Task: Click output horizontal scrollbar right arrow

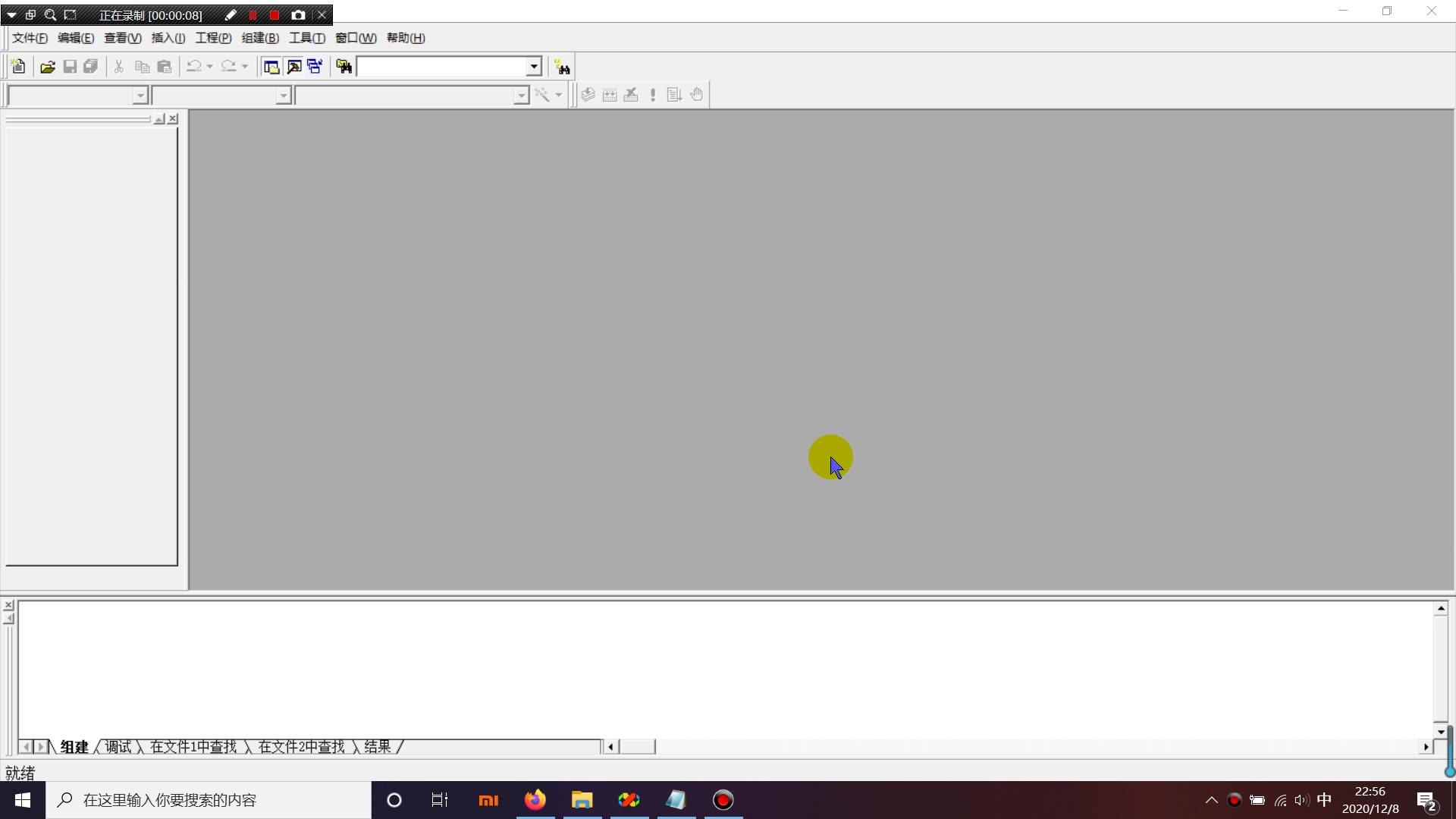Action: 1426,747
